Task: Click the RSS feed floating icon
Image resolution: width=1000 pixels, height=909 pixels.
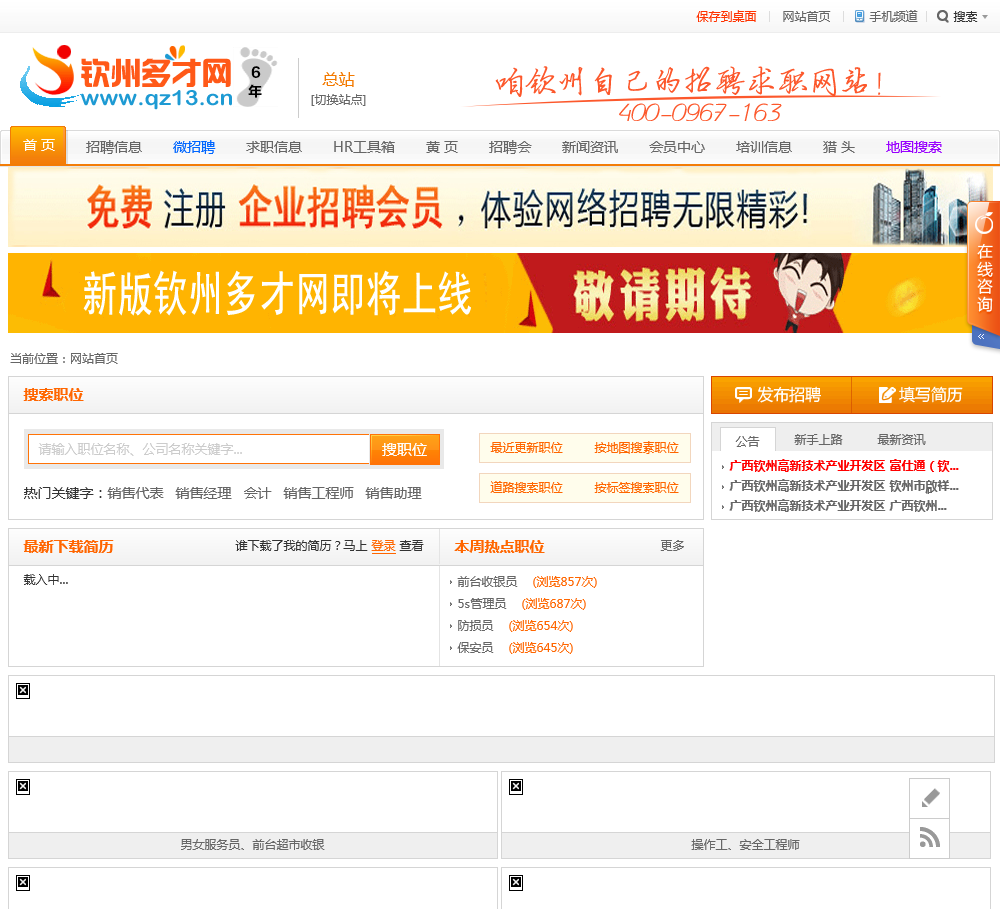Action: pyautogui.click(x=929, y=838)
